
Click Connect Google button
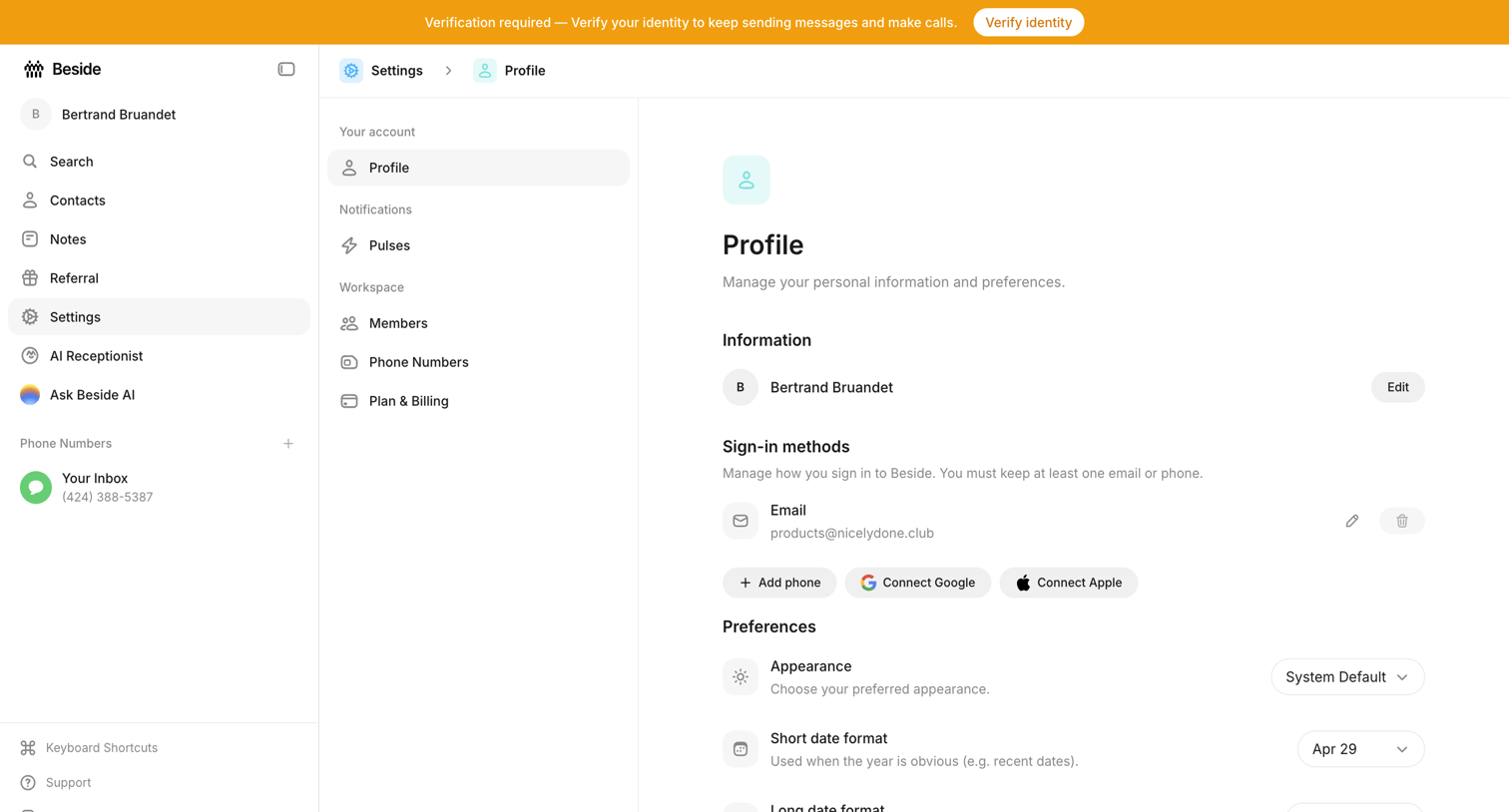918,583
